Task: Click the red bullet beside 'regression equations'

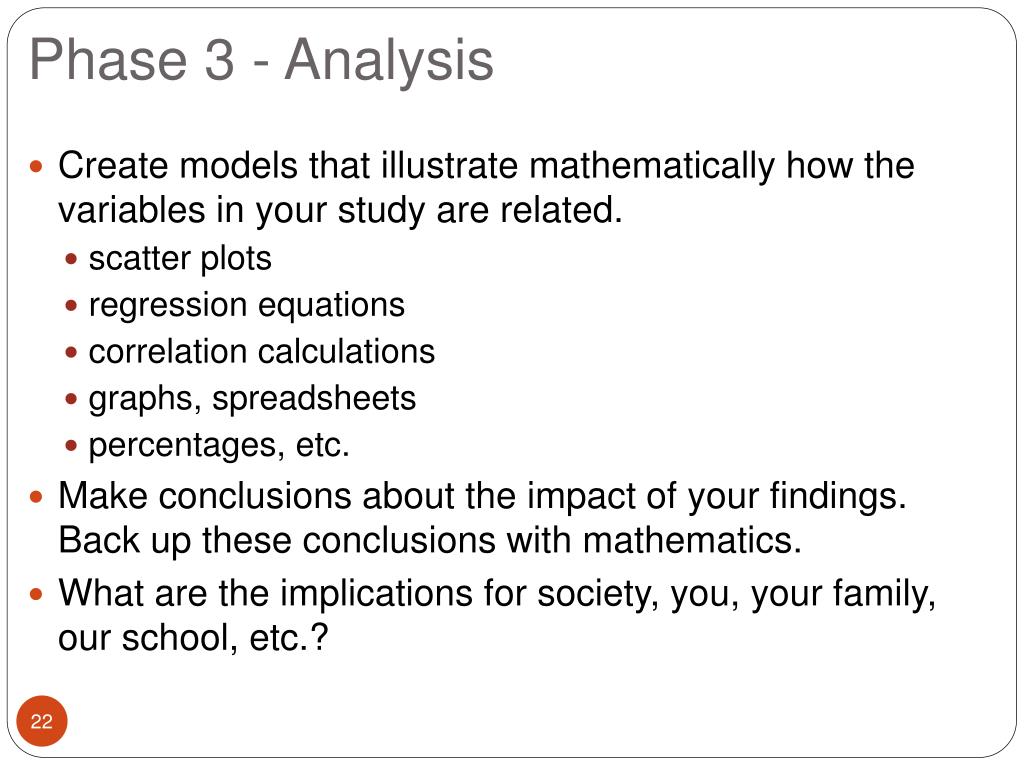Action: pos(71,306)
